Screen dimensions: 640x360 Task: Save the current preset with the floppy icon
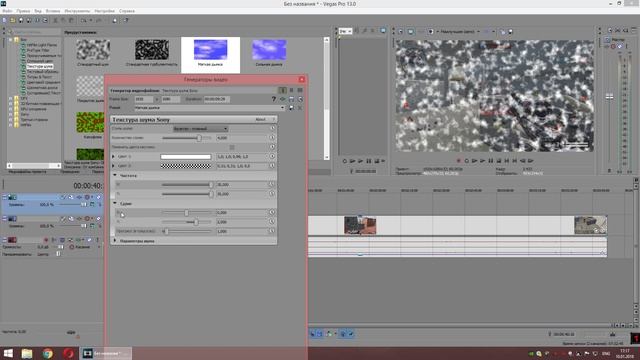pyautogui.click(x=291, y=108)
